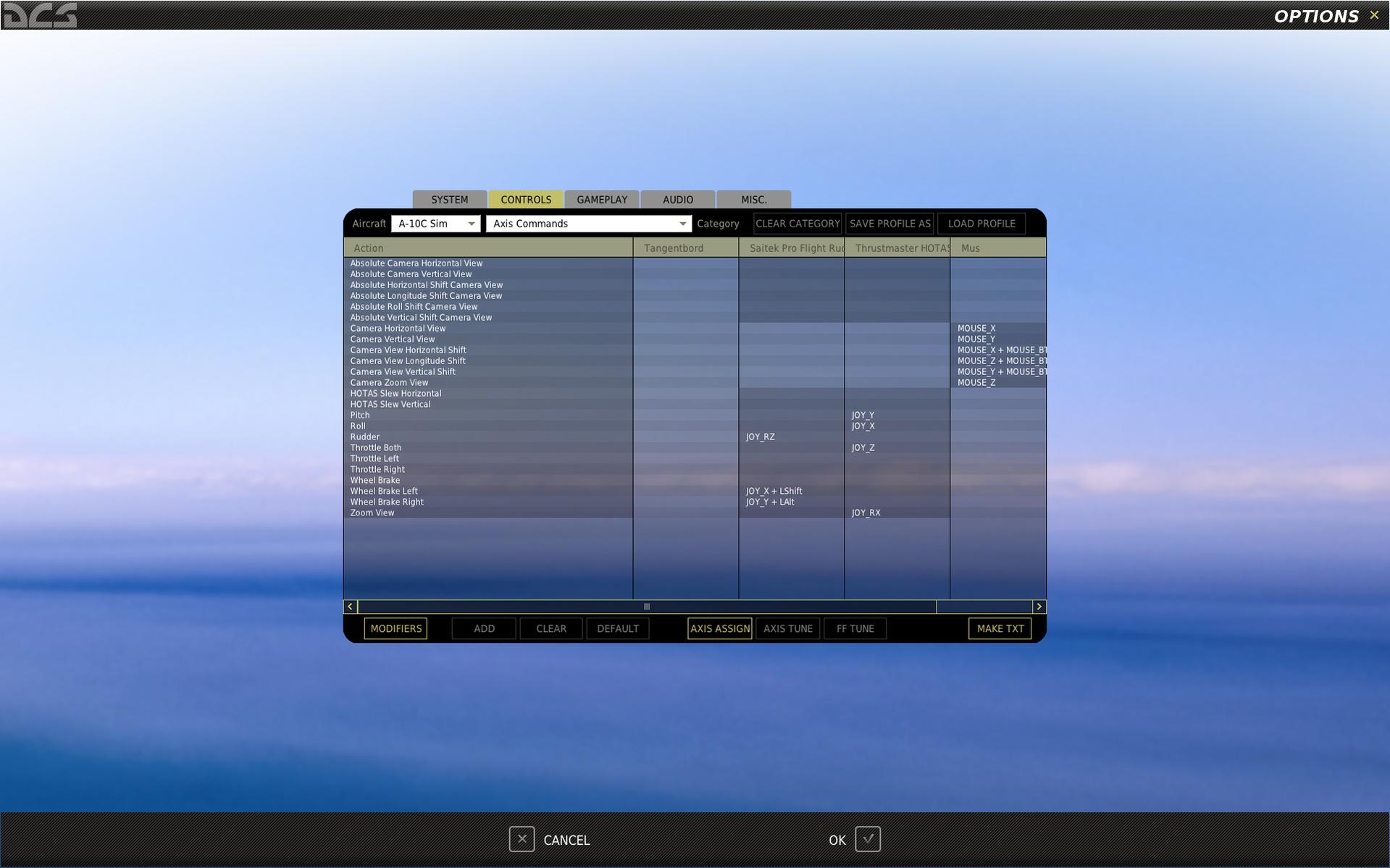Open the MISC. tab
Viewport: 1390px width, 868px height.
pos(754,199)
